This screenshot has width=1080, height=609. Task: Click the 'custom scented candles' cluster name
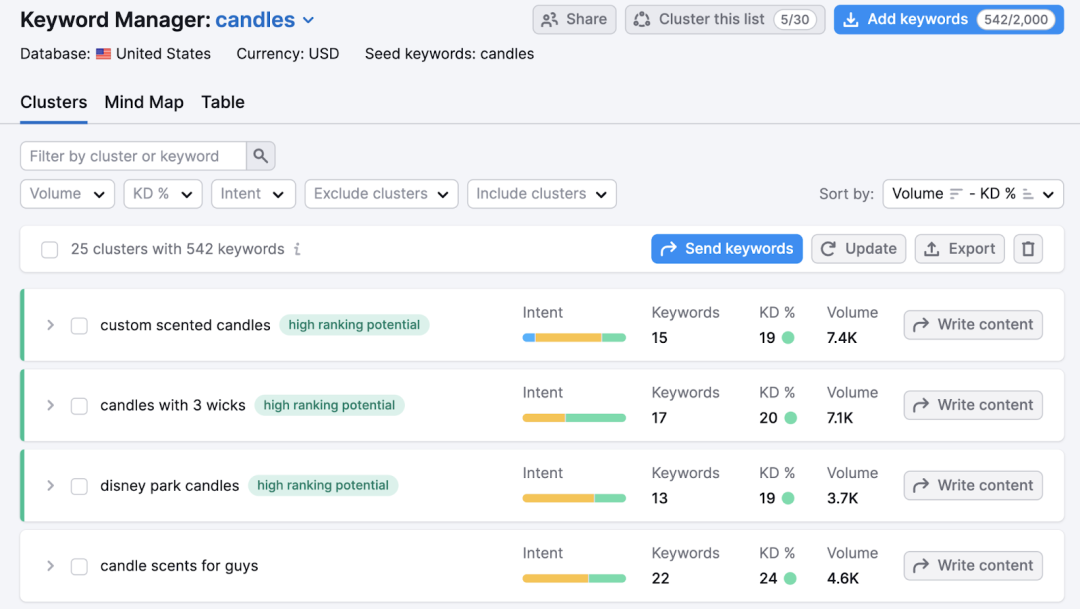pos(185,325)
